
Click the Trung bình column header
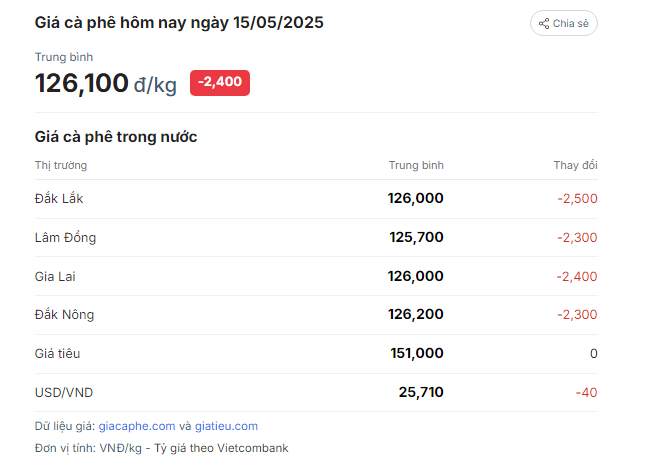click(x=416, y=165)
